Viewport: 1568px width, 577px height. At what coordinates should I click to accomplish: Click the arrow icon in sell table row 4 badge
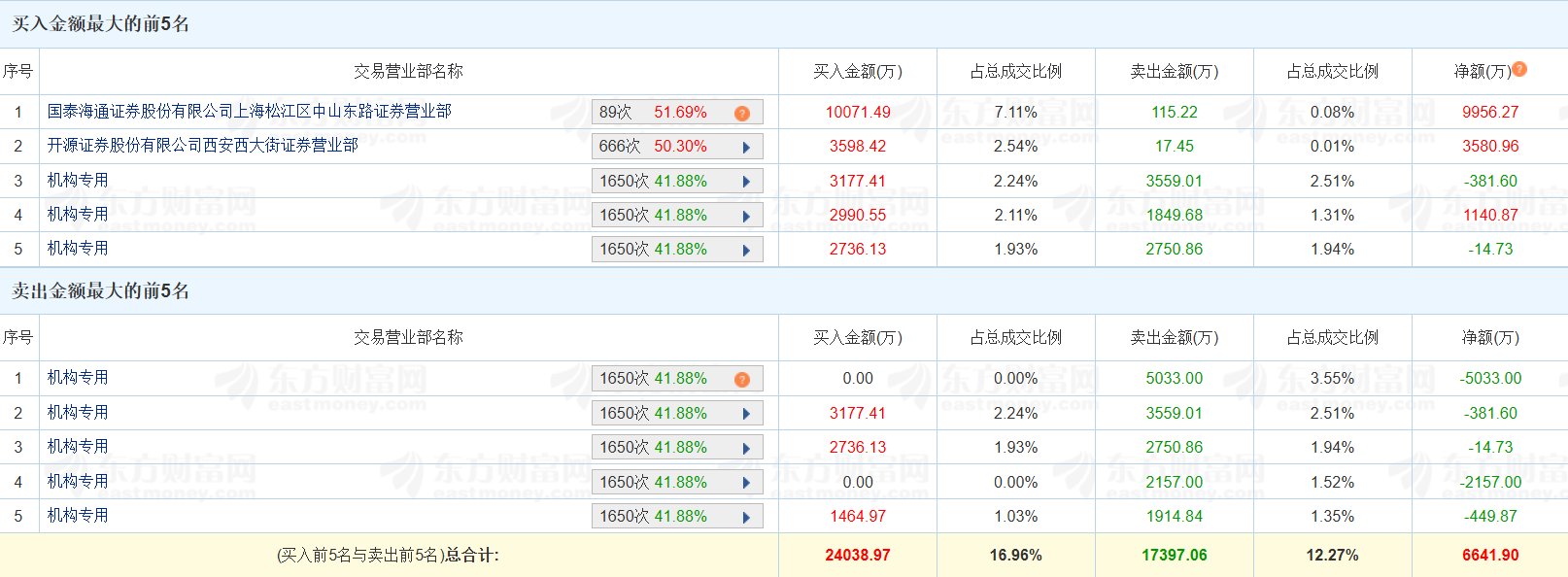746,483
